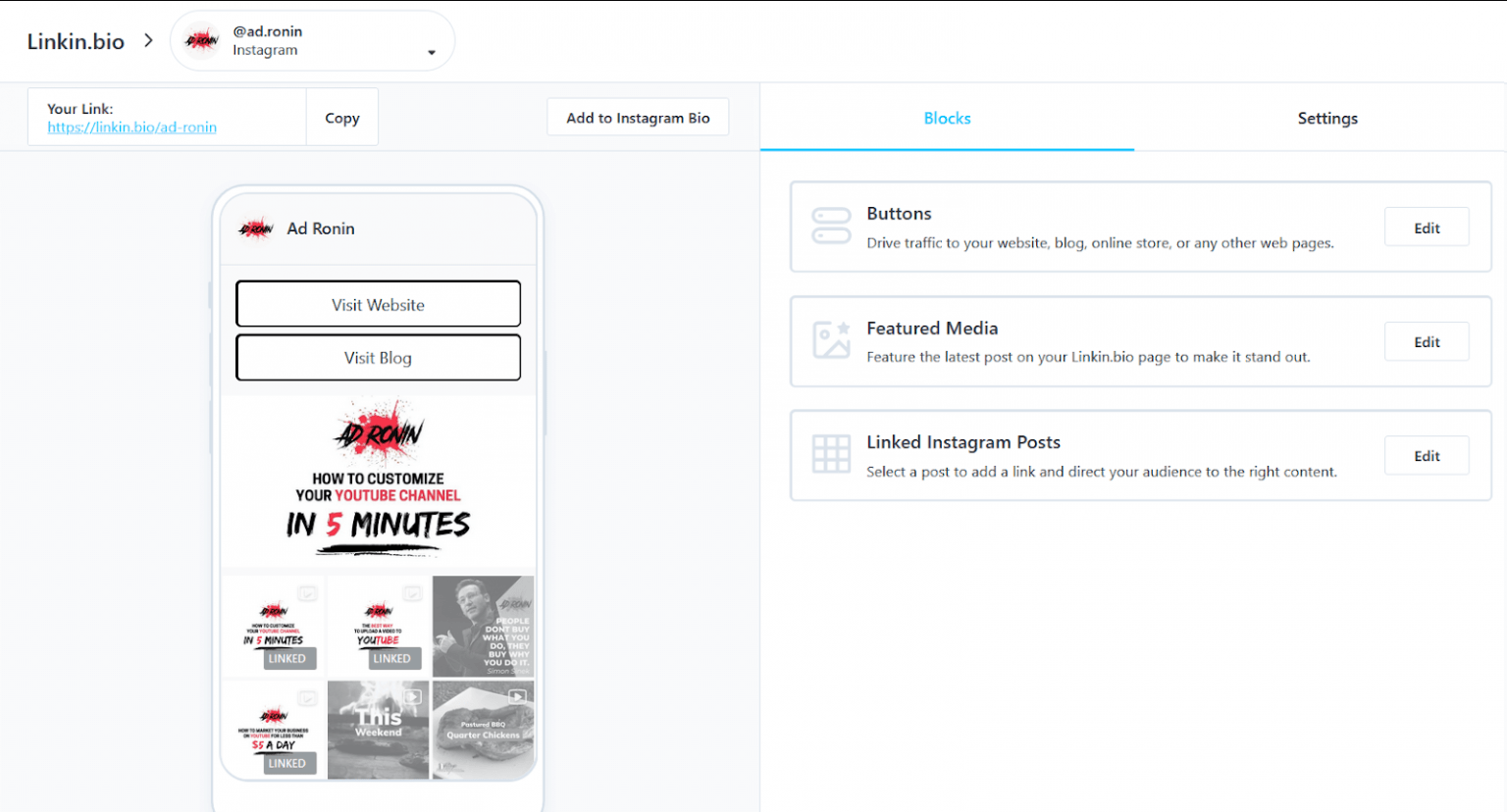The width and height of the screenshot is (1507, 812).
Task: Click the Visit Website preview button
Action: click(x=378, y=304)
